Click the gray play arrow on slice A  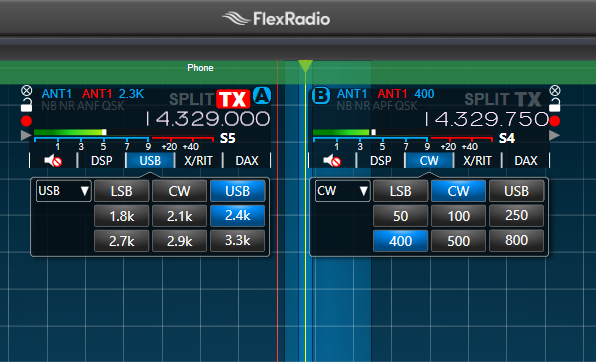(26, 135)
